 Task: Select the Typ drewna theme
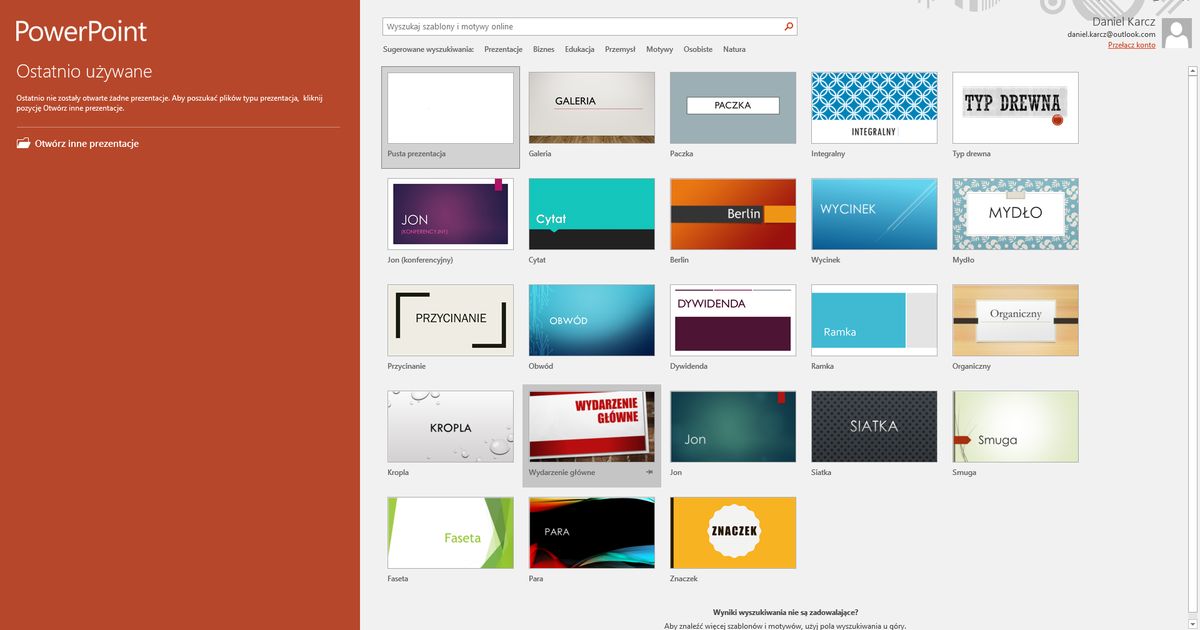(x=1015, y=107)
